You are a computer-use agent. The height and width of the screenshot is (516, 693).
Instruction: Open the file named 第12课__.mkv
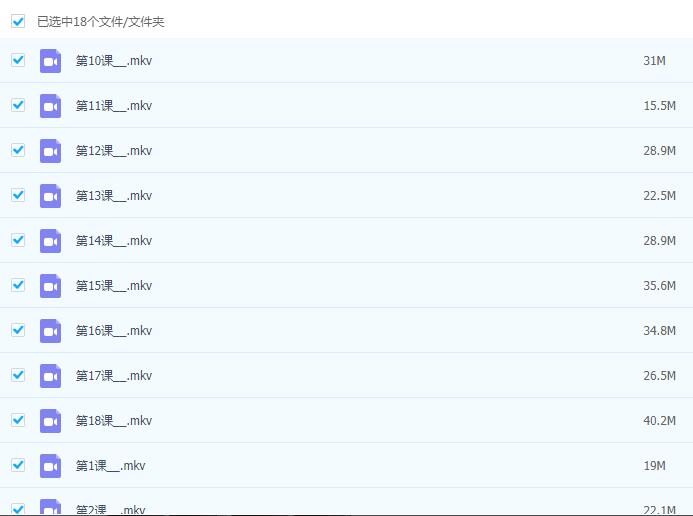pos(114,151)
